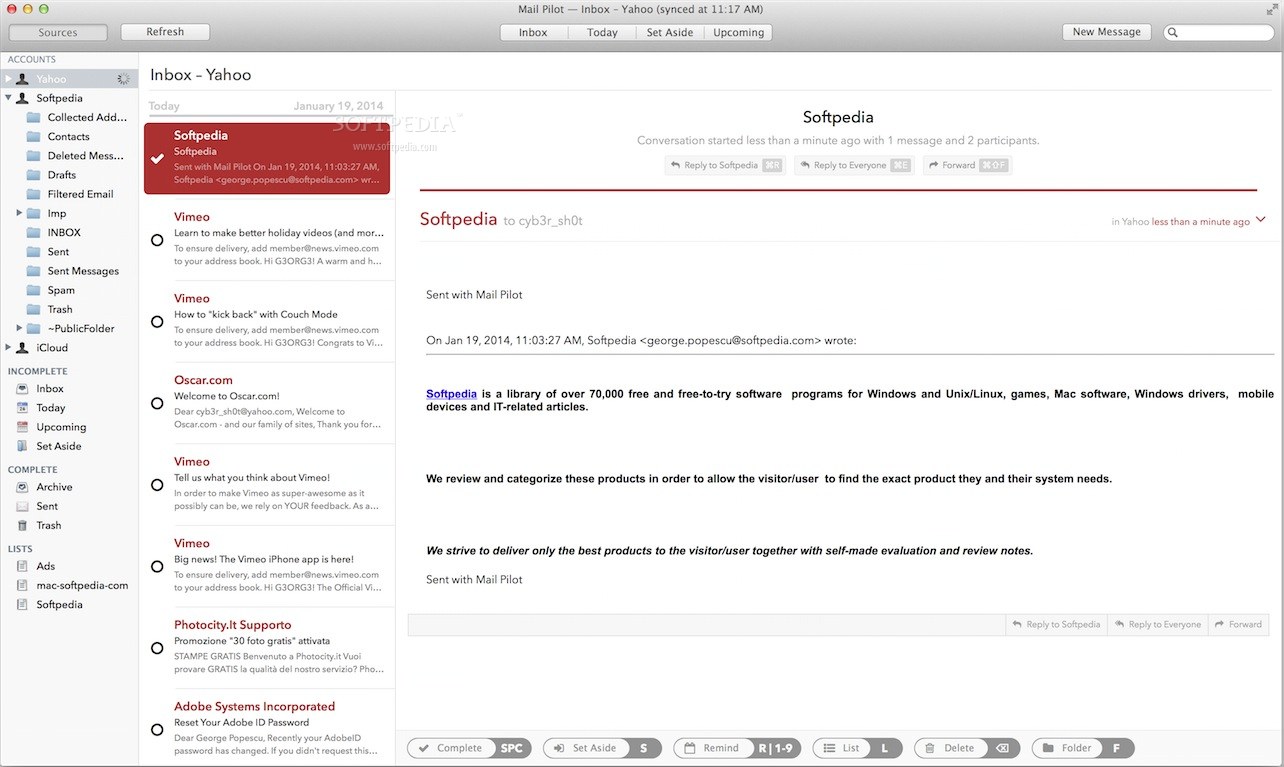This screenshot has height=767, width=1284.
Task: Click the Set Aside icon in sidebar
Action: coord(22,446)
